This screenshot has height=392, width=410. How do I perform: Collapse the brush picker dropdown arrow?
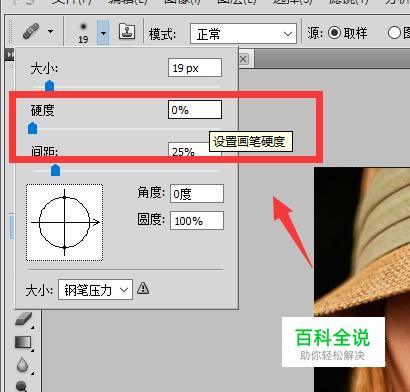point(103,33)
